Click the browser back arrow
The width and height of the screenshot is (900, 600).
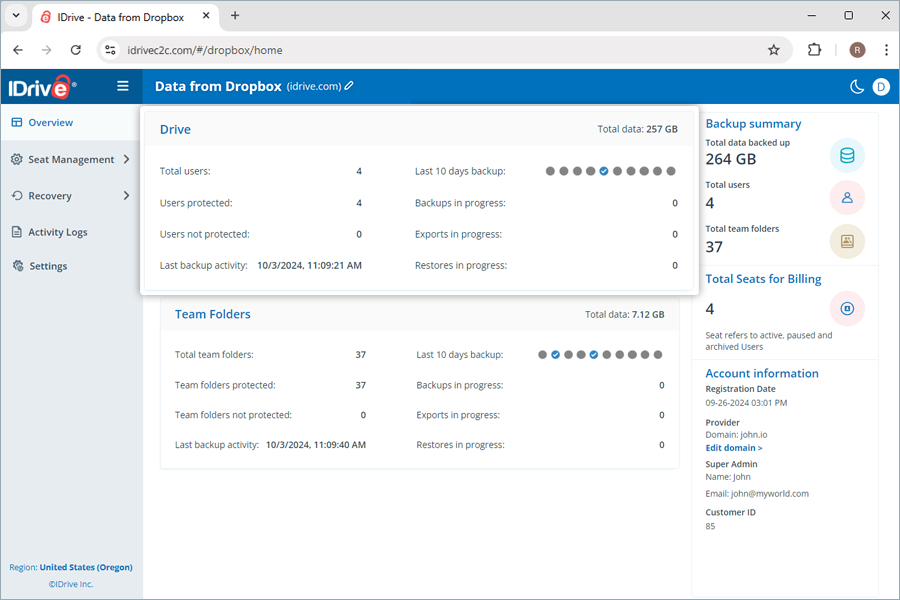[x=18, y=50]
